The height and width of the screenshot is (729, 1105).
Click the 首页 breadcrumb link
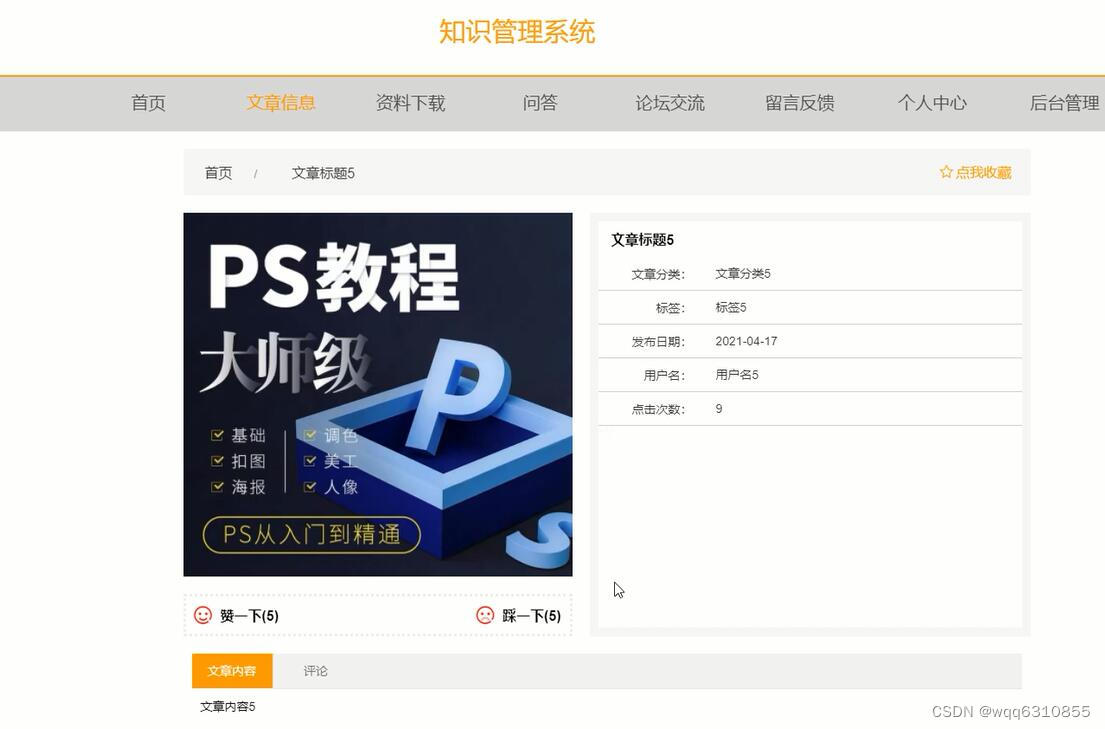coord(218,173)
